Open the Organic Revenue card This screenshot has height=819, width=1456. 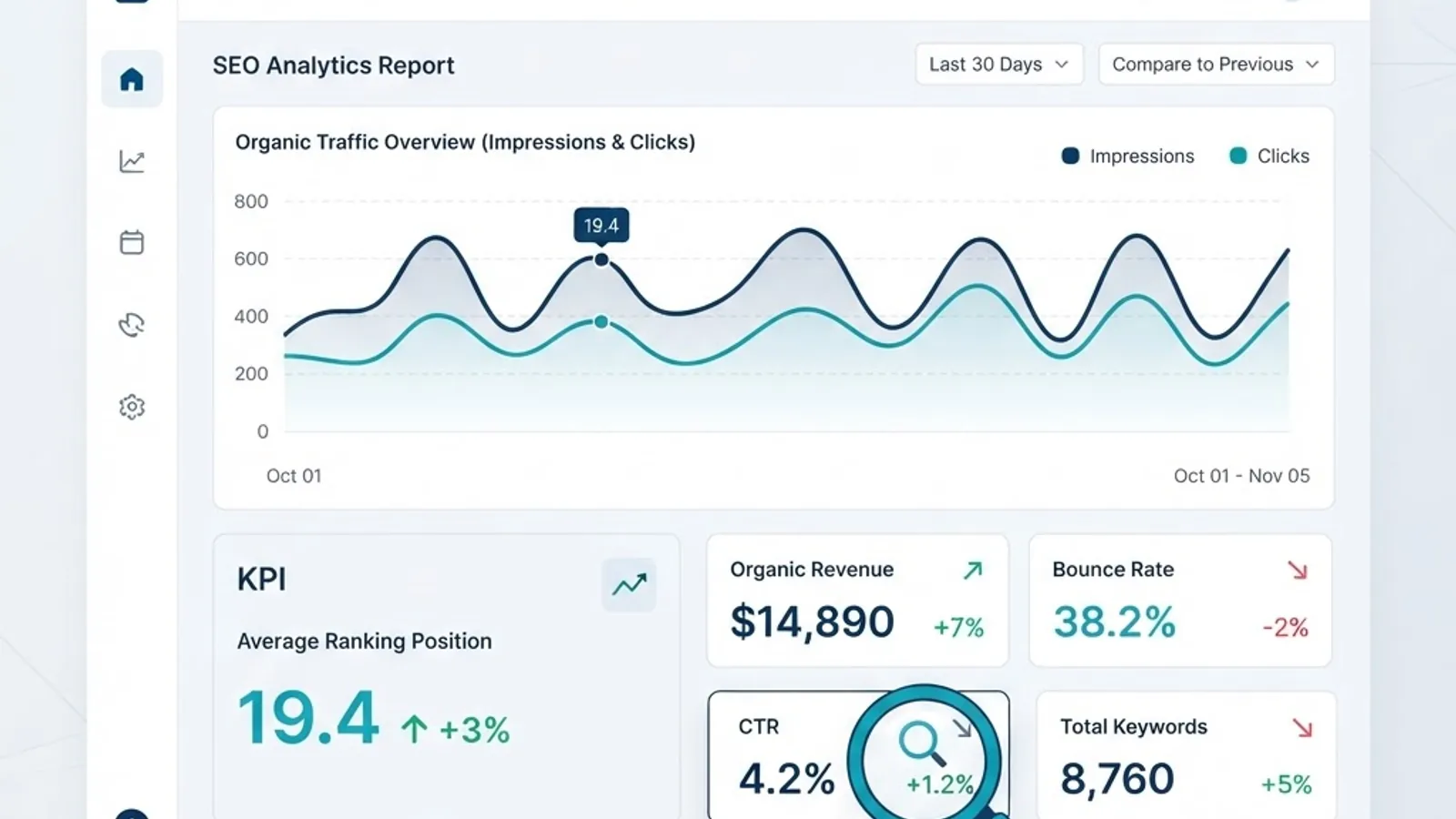coord(858,601)
